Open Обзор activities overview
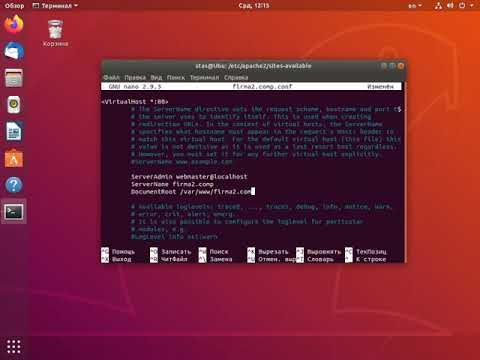The width and height of the screenshot is (480, 360). [14, 6]
